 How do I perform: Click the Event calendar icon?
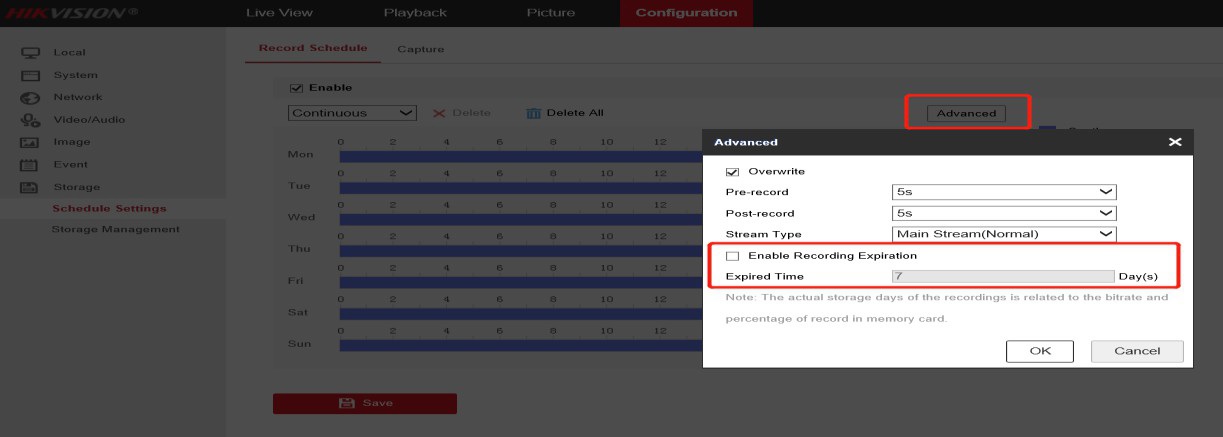(x=30, y=165)
